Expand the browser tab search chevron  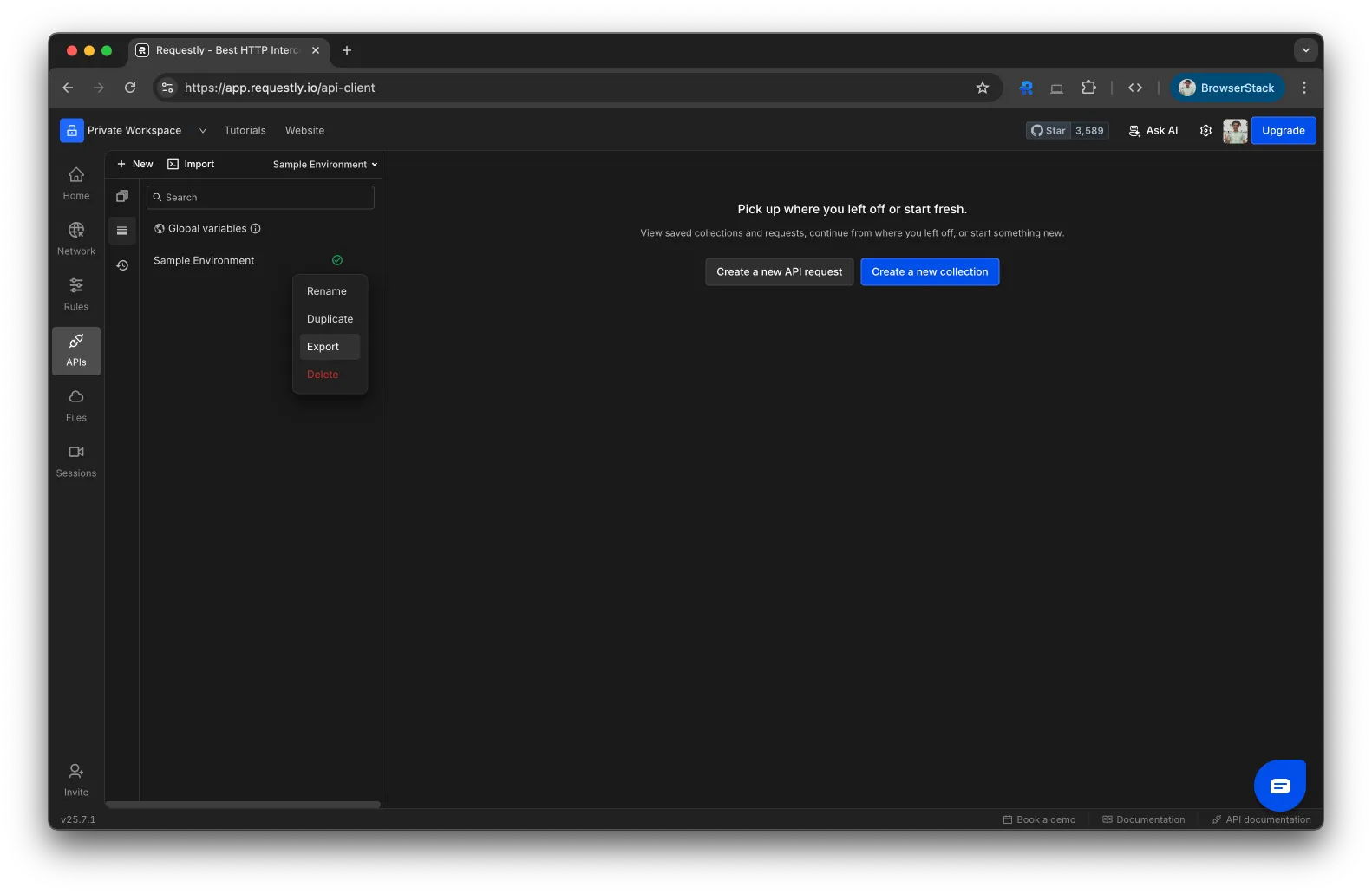click(x=1305, y=50)
